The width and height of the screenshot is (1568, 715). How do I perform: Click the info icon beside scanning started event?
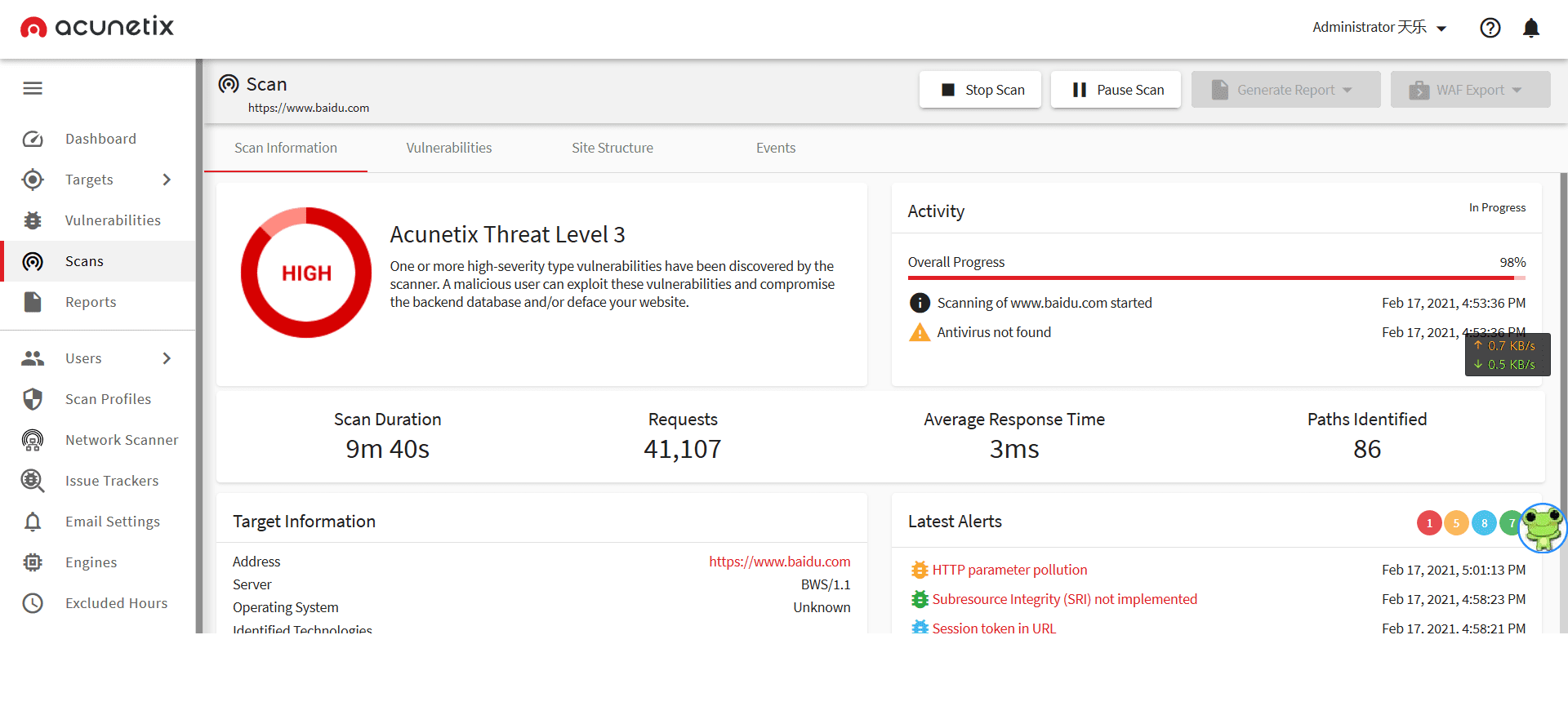(x=920, y=303)
